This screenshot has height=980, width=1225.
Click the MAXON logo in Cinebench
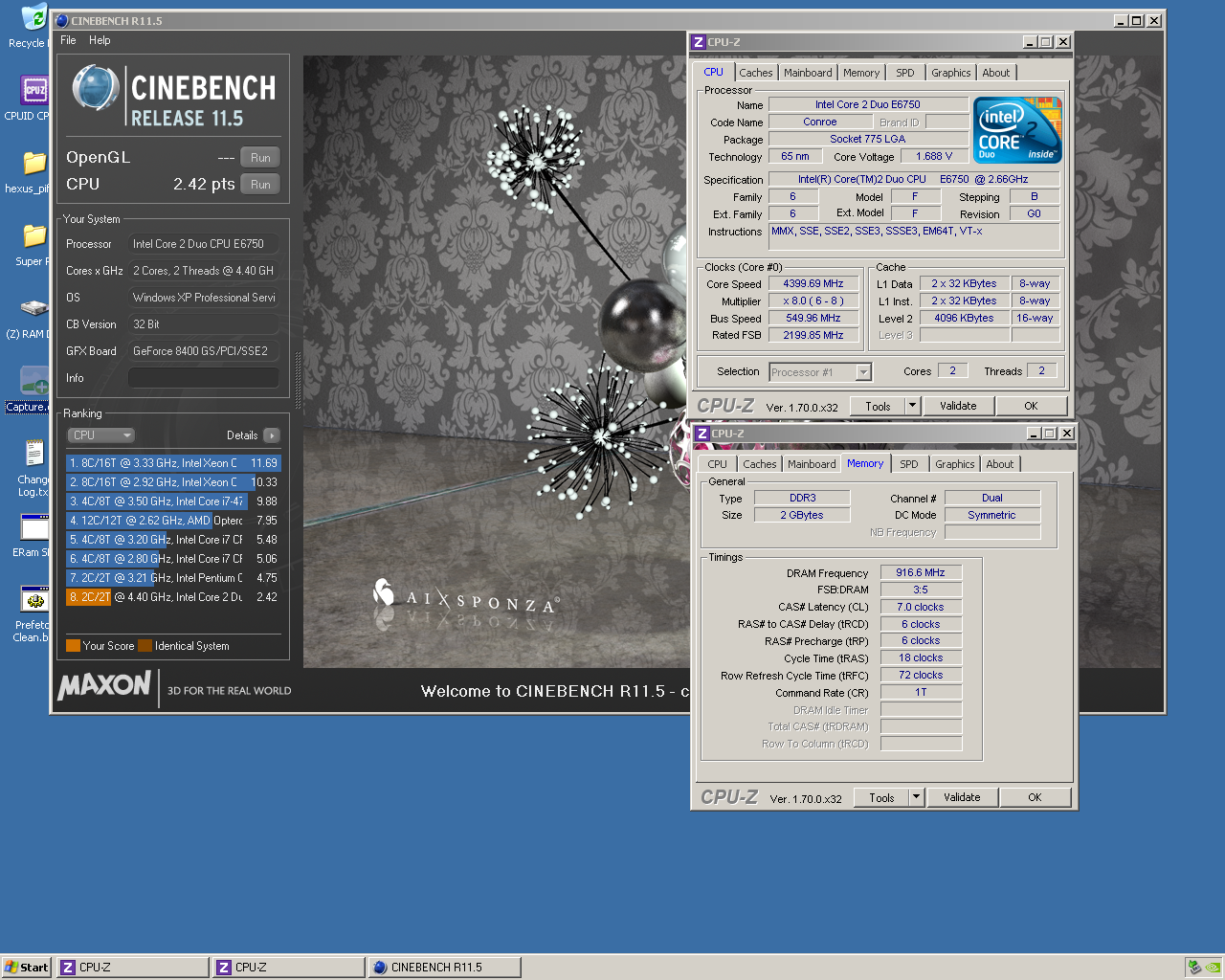pos(104,686)
